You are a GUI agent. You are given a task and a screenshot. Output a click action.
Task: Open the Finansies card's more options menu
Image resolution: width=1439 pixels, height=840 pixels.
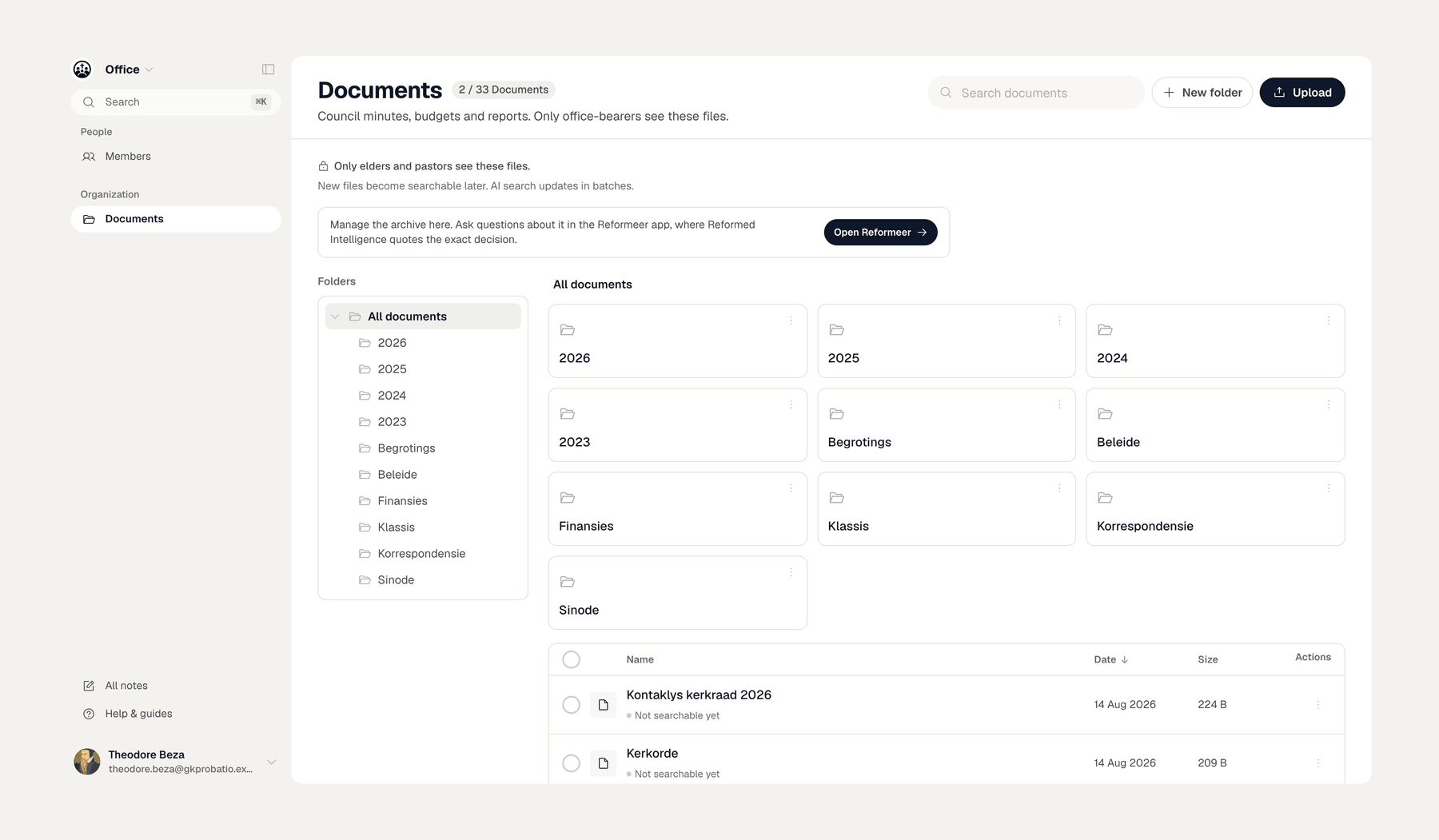click(x=791, y=488)
